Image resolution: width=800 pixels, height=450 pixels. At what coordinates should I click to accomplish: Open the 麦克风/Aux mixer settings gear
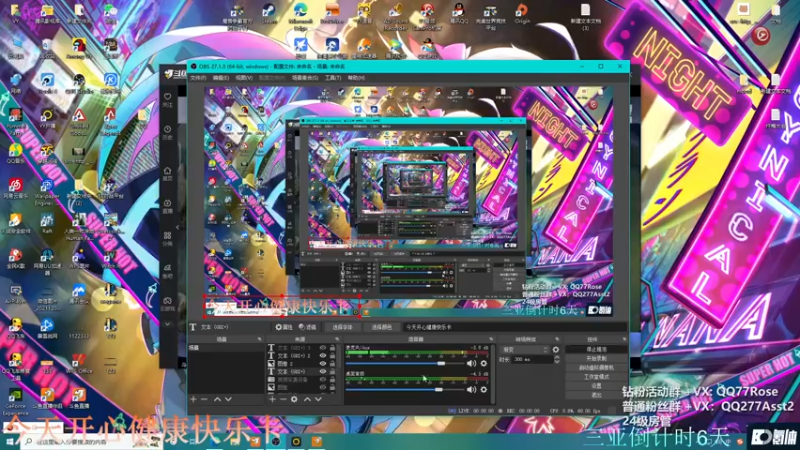tap(484, 363)
